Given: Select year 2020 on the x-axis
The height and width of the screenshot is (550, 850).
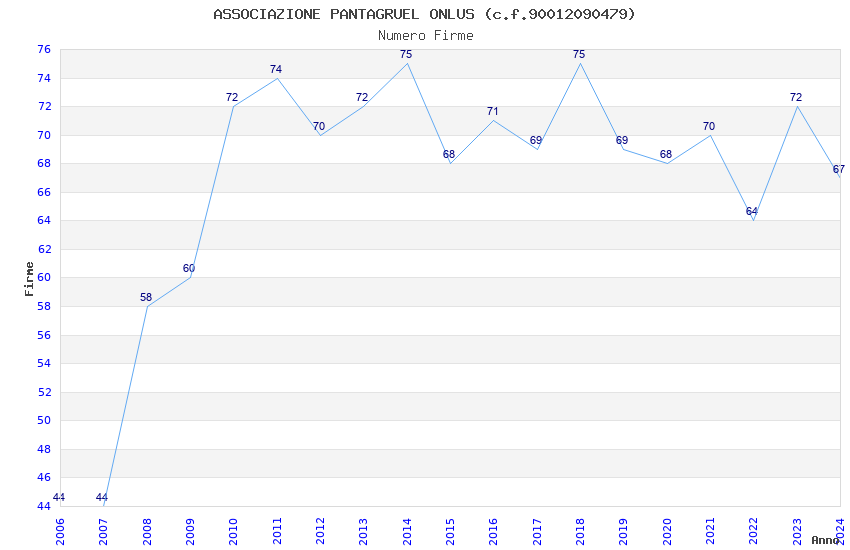Looking at the screenshot, I should tap(667, 531).
